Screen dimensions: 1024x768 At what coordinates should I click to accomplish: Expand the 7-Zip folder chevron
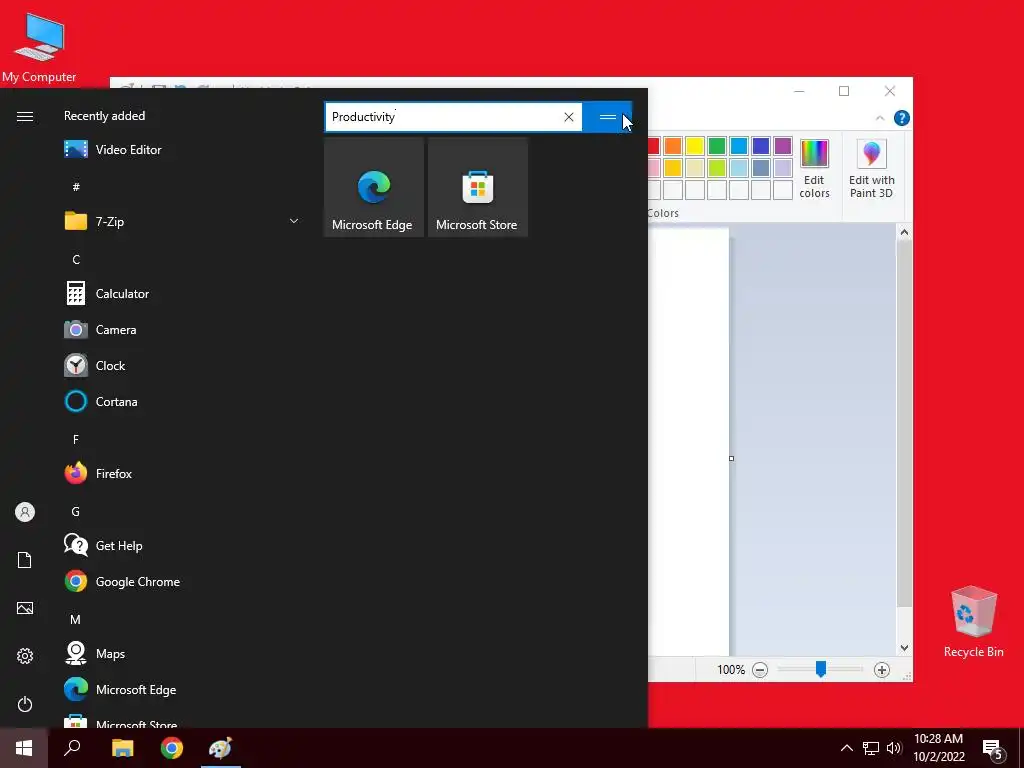(x=294, y=221)
